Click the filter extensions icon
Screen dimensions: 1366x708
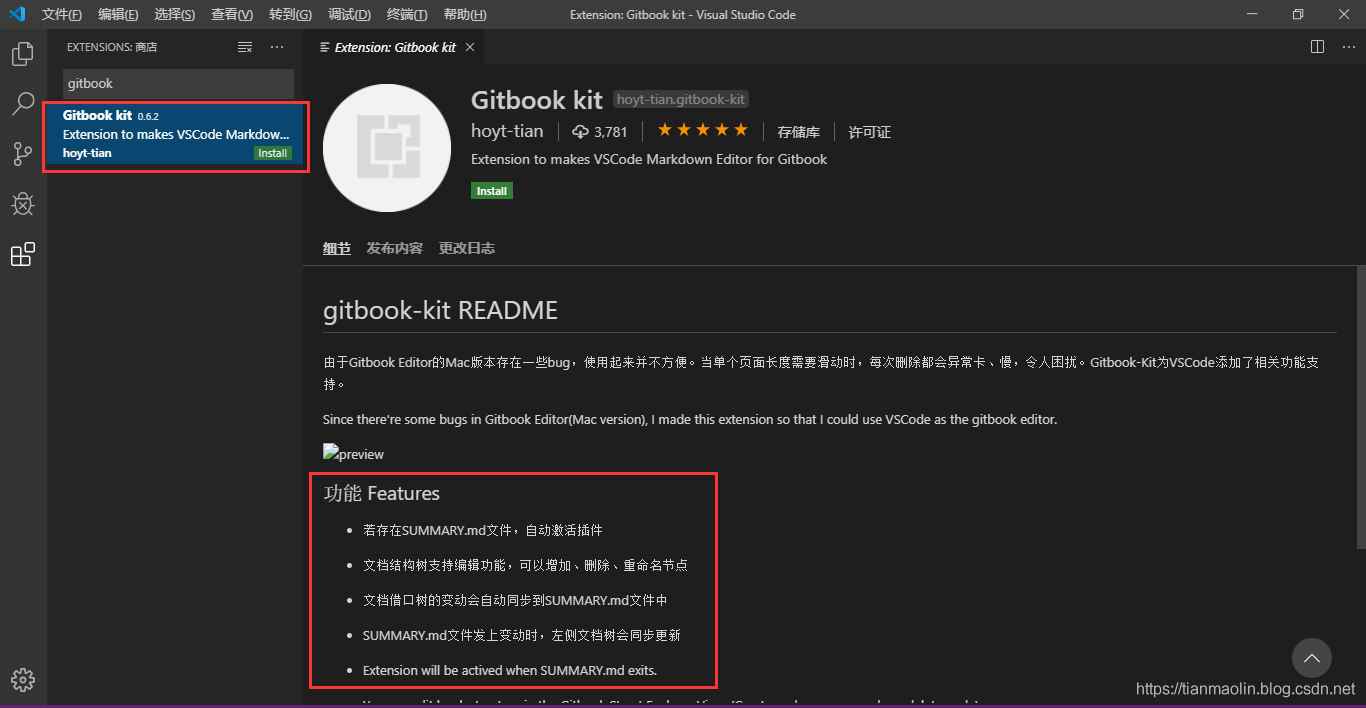click(244, 46)
